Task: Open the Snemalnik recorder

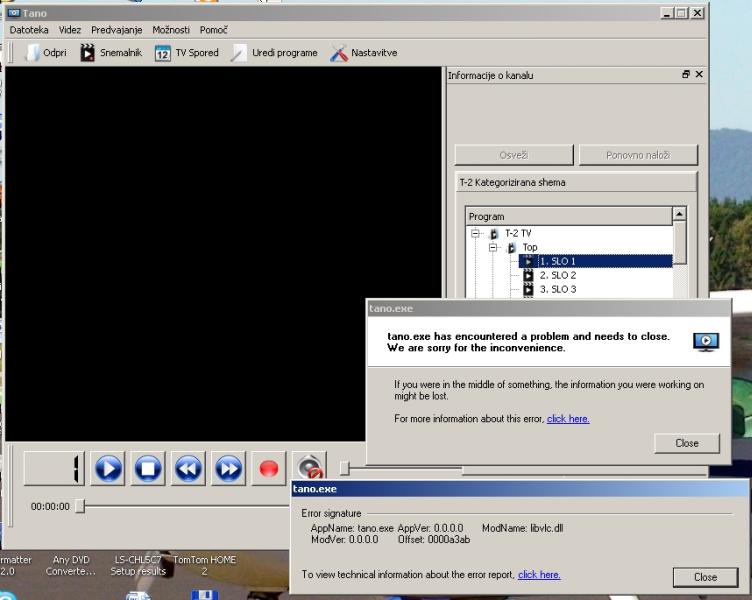Action: (x=112, y=53)
